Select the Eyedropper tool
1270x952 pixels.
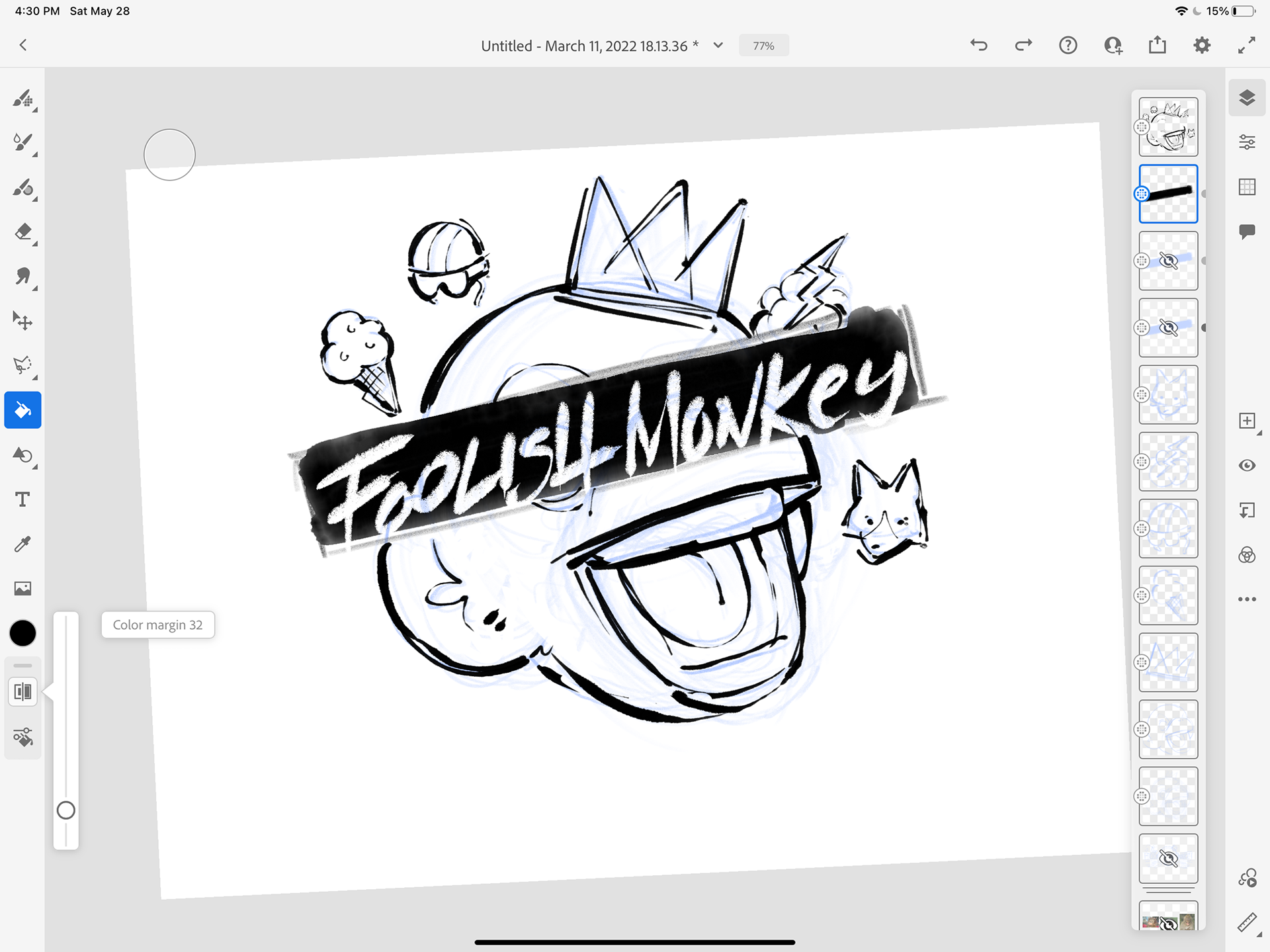click(22, 544)
